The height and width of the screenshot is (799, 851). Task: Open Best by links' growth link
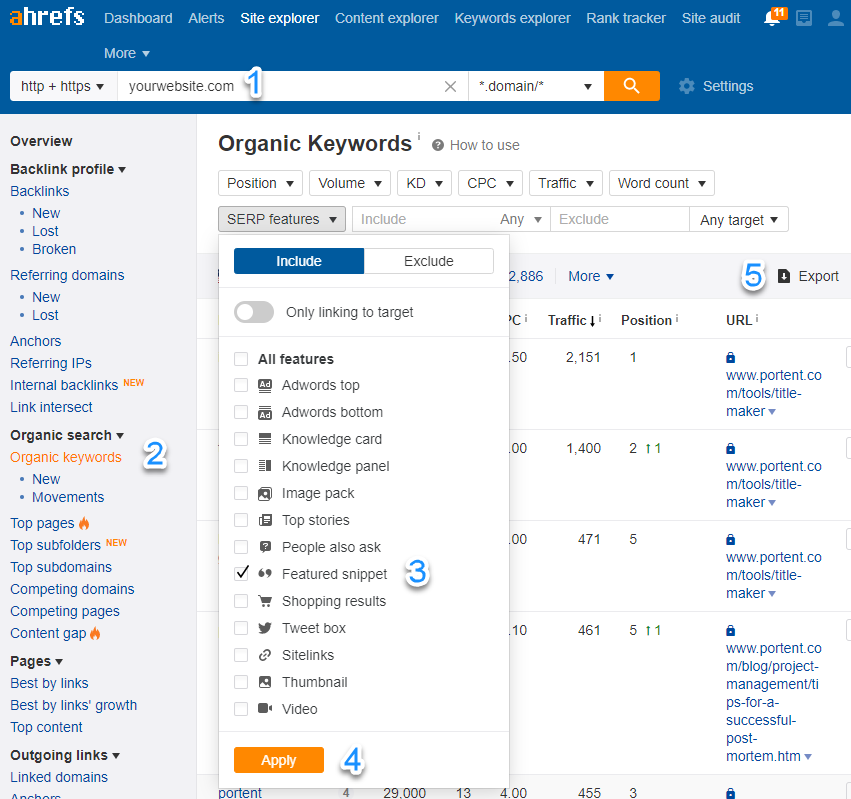click(x=74, y=705)
